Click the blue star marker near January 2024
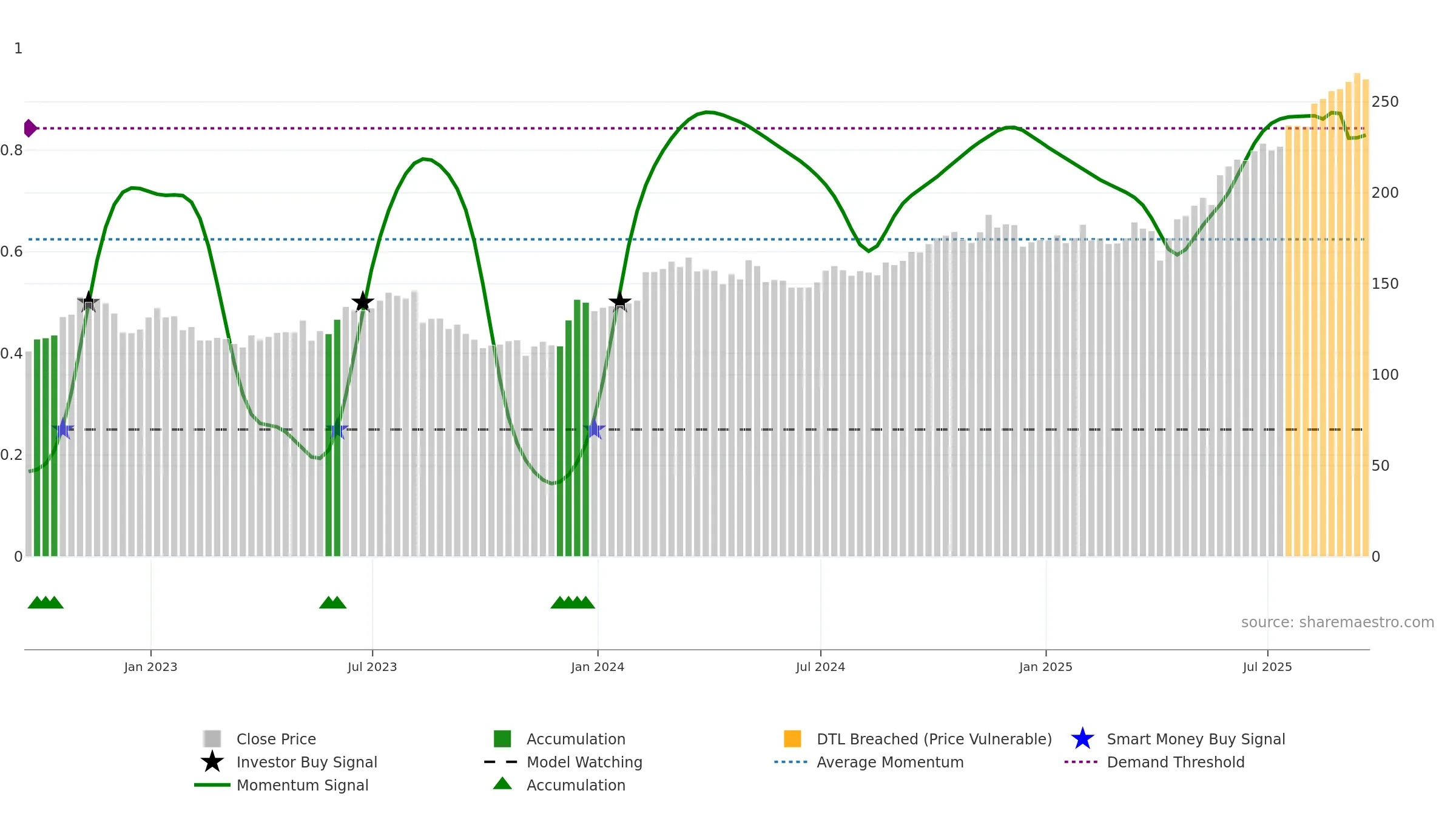 595,429
